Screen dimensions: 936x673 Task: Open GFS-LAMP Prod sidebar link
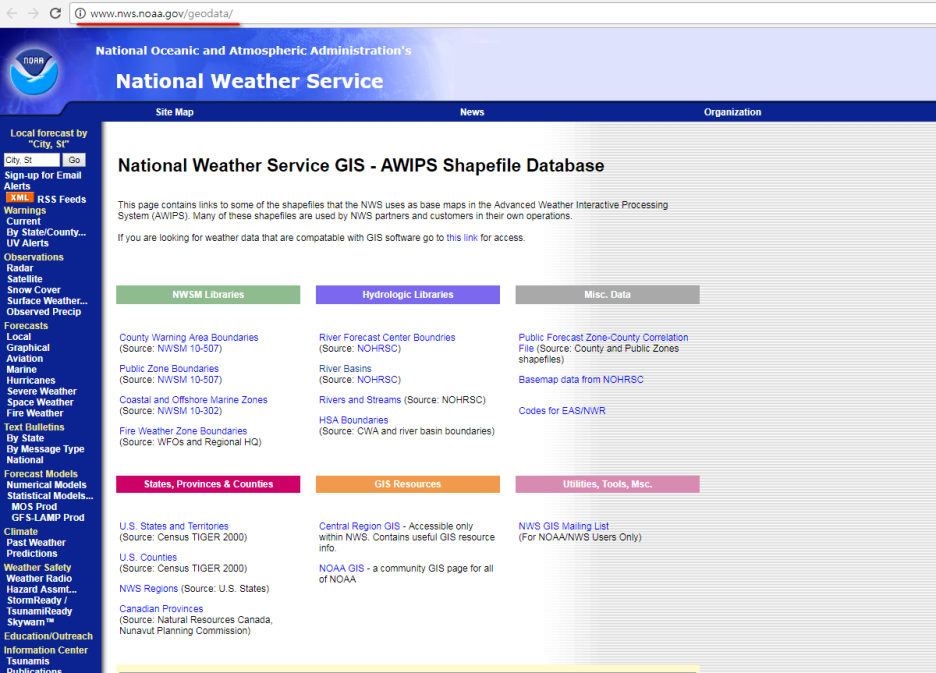48,518
